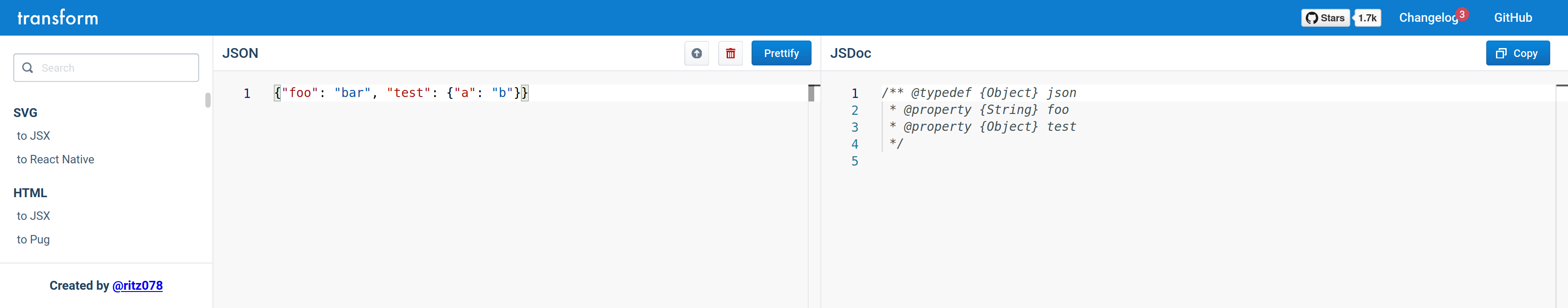Viewport: 1568px width, 308px height.
Task: Click the JSON editor minimap slider
Action: click(x=812, y=93)
